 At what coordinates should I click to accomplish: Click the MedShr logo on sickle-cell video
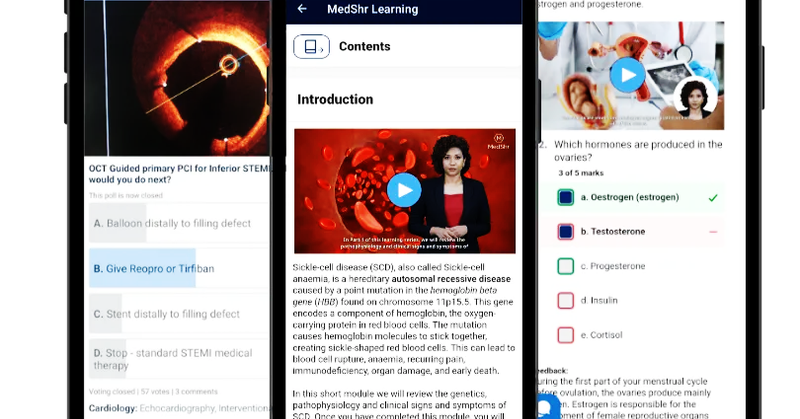click(498, 141)
